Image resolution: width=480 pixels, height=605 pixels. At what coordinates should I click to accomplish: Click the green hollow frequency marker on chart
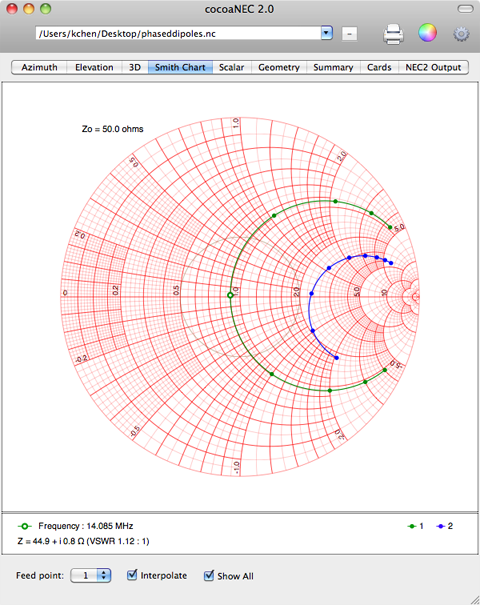[230, 295]
